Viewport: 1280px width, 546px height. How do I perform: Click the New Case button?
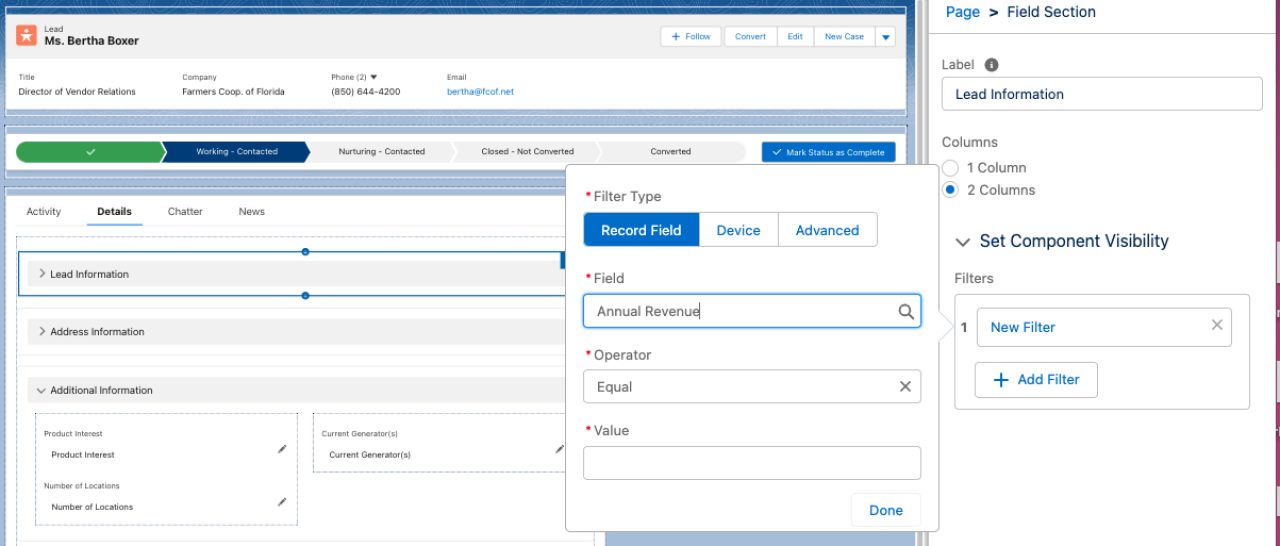pyautogui.click(x=844, y=37)
